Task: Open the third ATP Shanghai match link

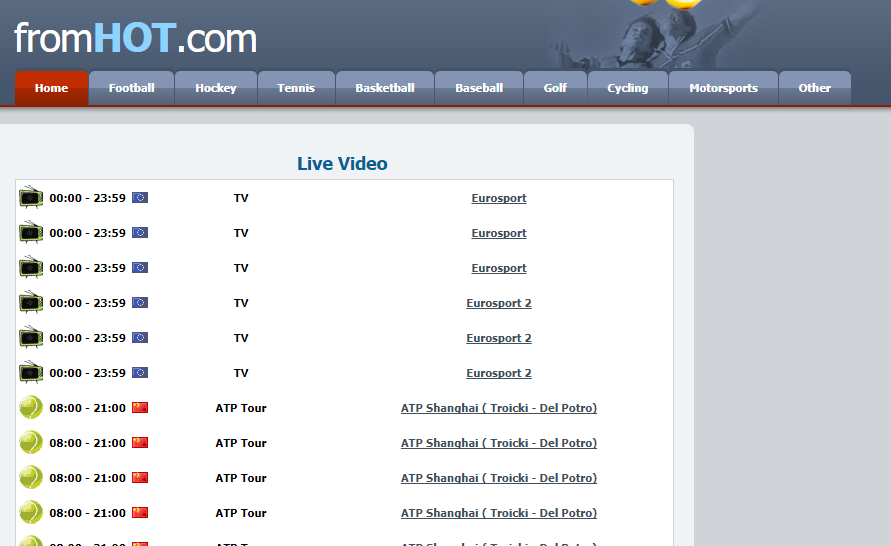Action: tap(499, 478)
